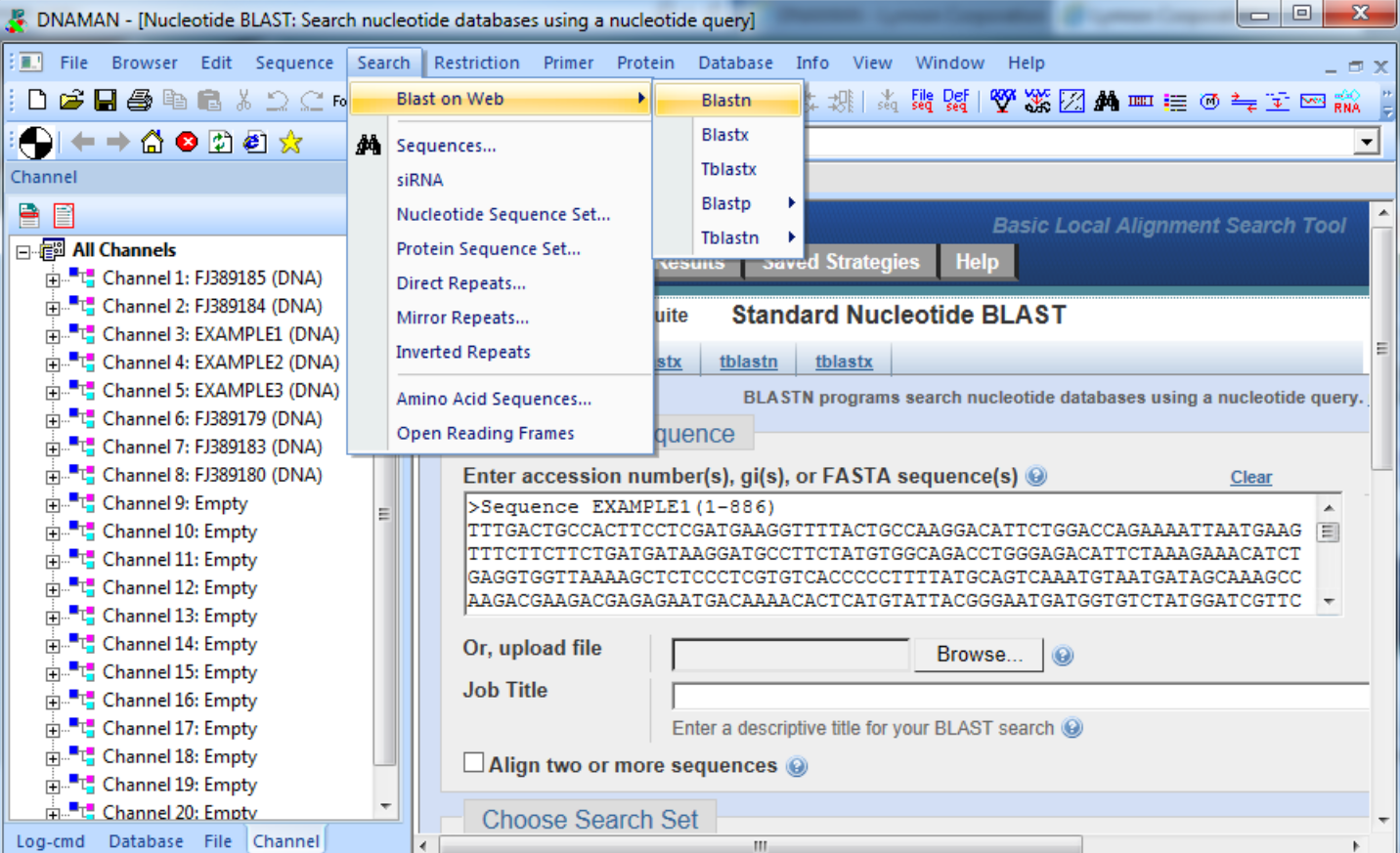Switch to the Database bottom tab
This screenshot has width=1400, height=853.
[x=146, y=841]
